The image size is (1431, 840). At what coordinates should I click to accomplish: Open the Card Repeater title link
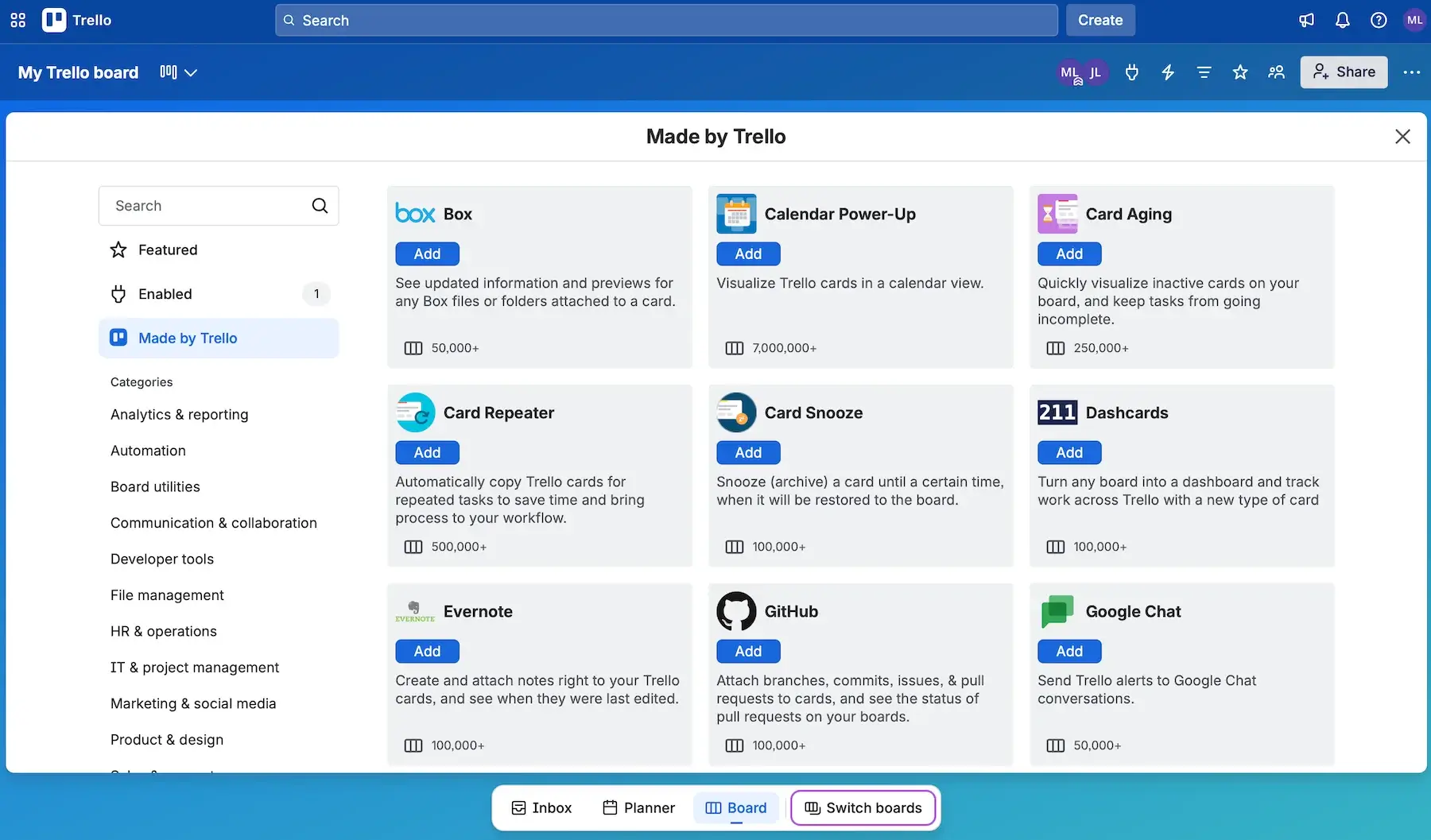click(x=498, y=412)
